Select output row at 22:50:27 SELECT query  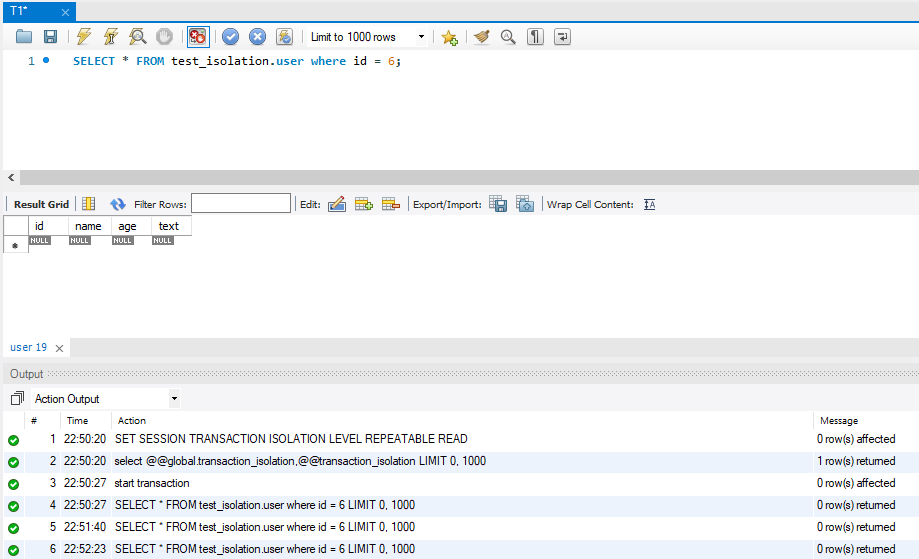(461, 505)
